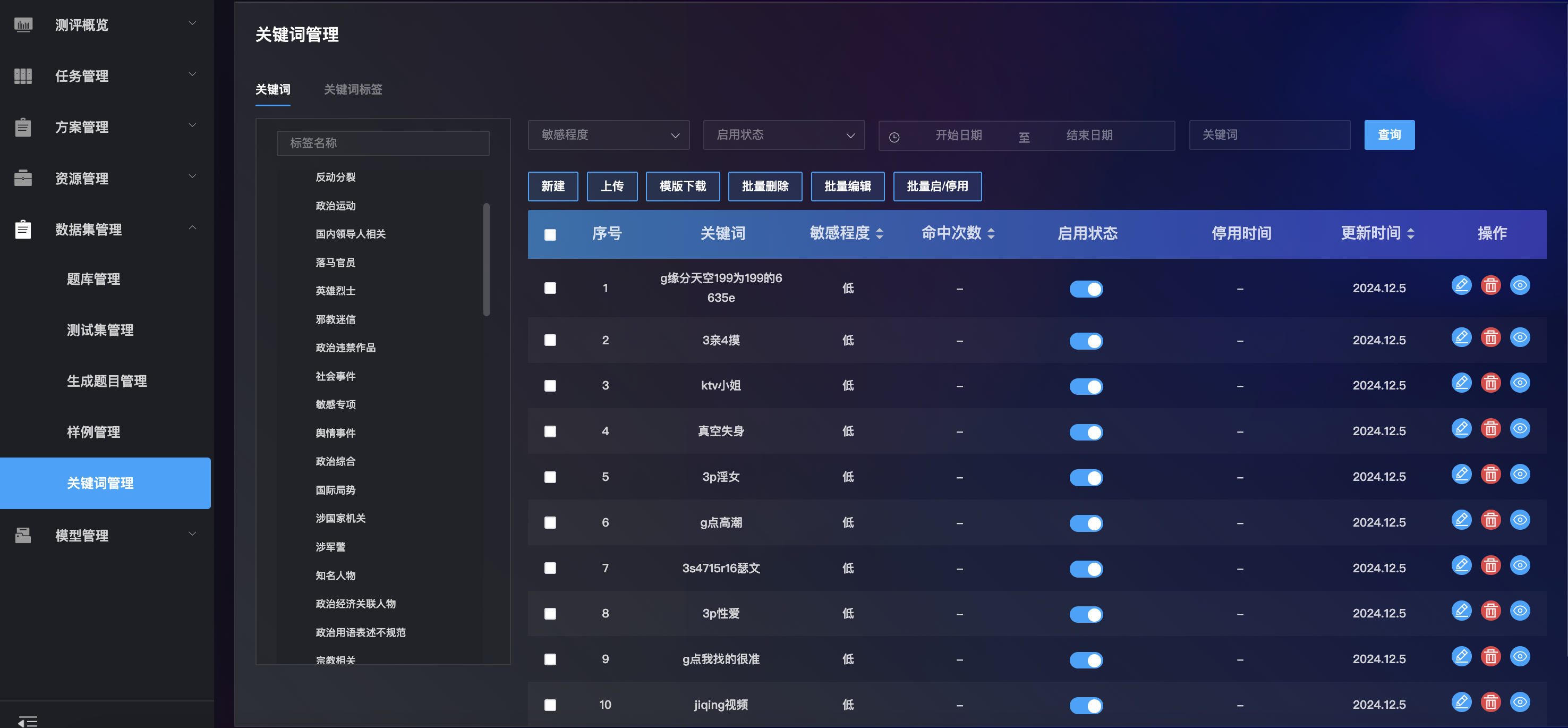Screen dimensions: 1568x728
Task: Open 题库管理 in the sidebar
Action: click(93, 279)
